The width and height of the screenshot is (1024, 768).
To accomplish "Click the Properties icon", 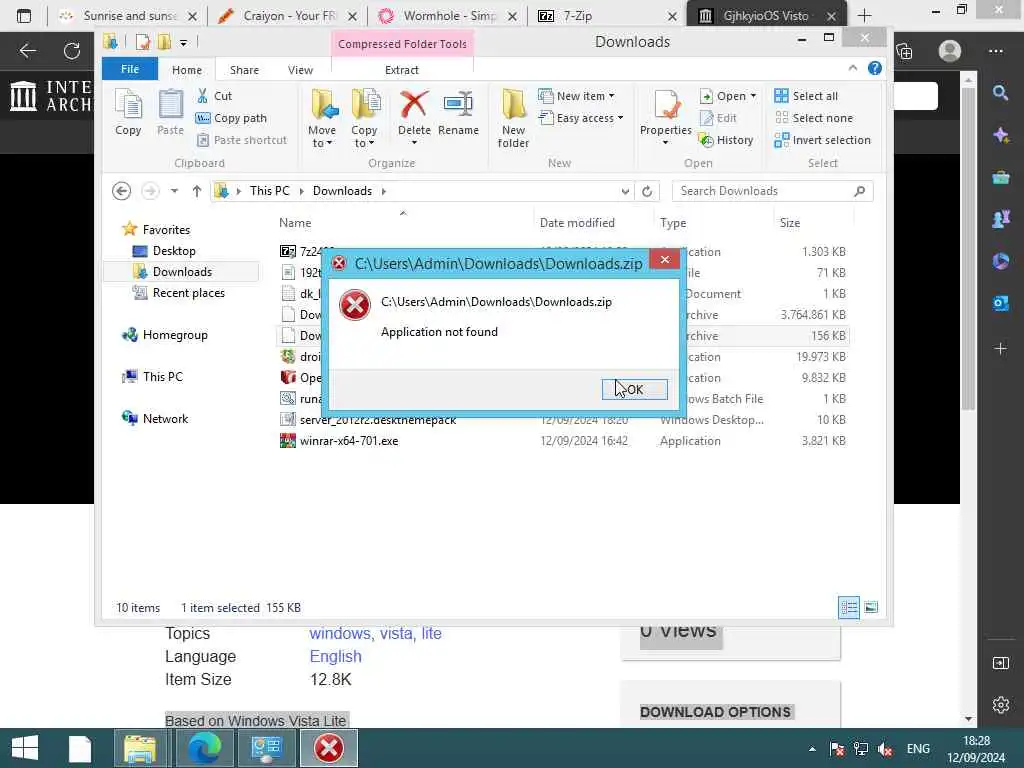I will (x=665, y=104).
